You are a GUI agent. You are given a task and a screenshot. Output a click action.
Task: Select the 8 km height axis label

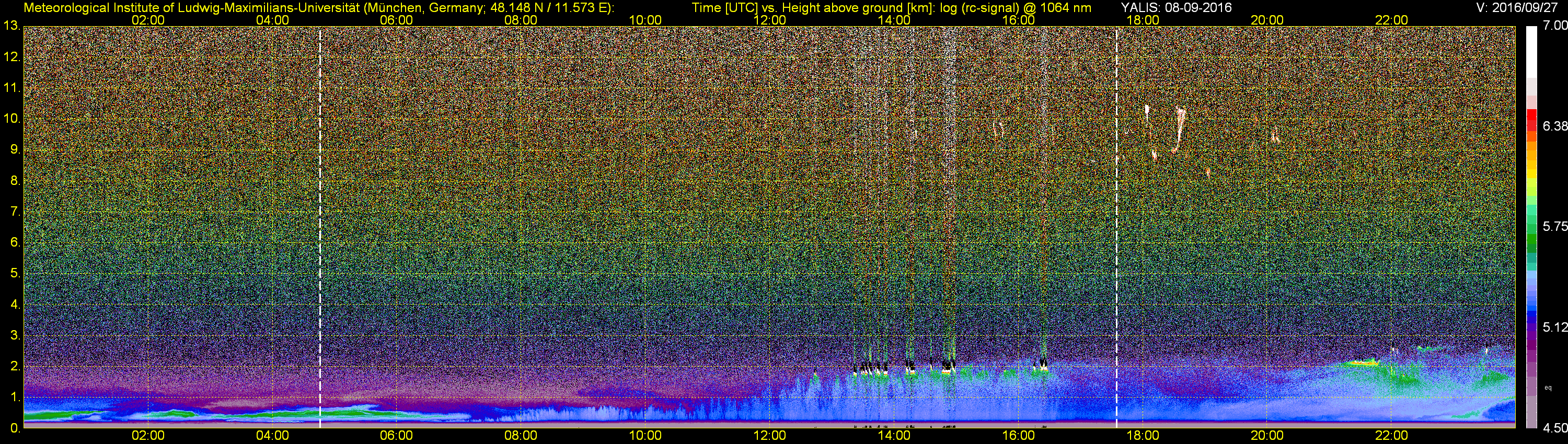click(x=15, y=181)
